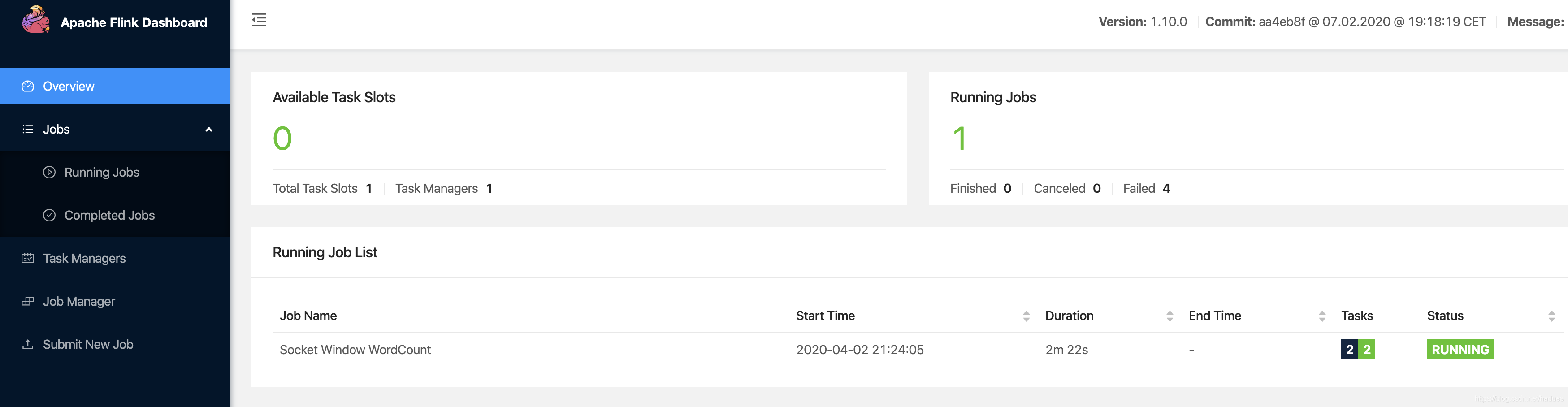
Task: Click the Status column sort control
Action: click(x=1551, y=315)
